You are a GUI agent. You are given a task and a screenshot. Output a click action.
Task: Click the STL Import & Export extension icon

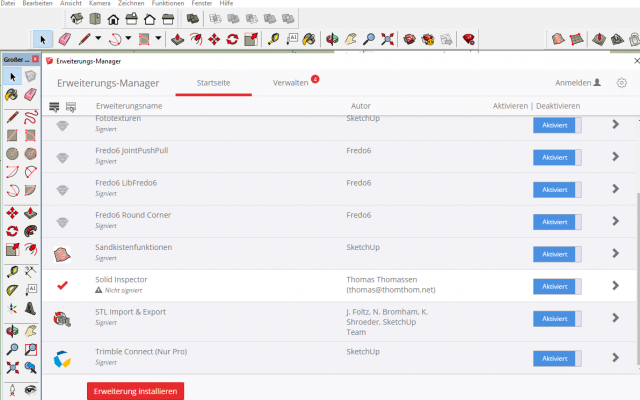pos(62,321)
